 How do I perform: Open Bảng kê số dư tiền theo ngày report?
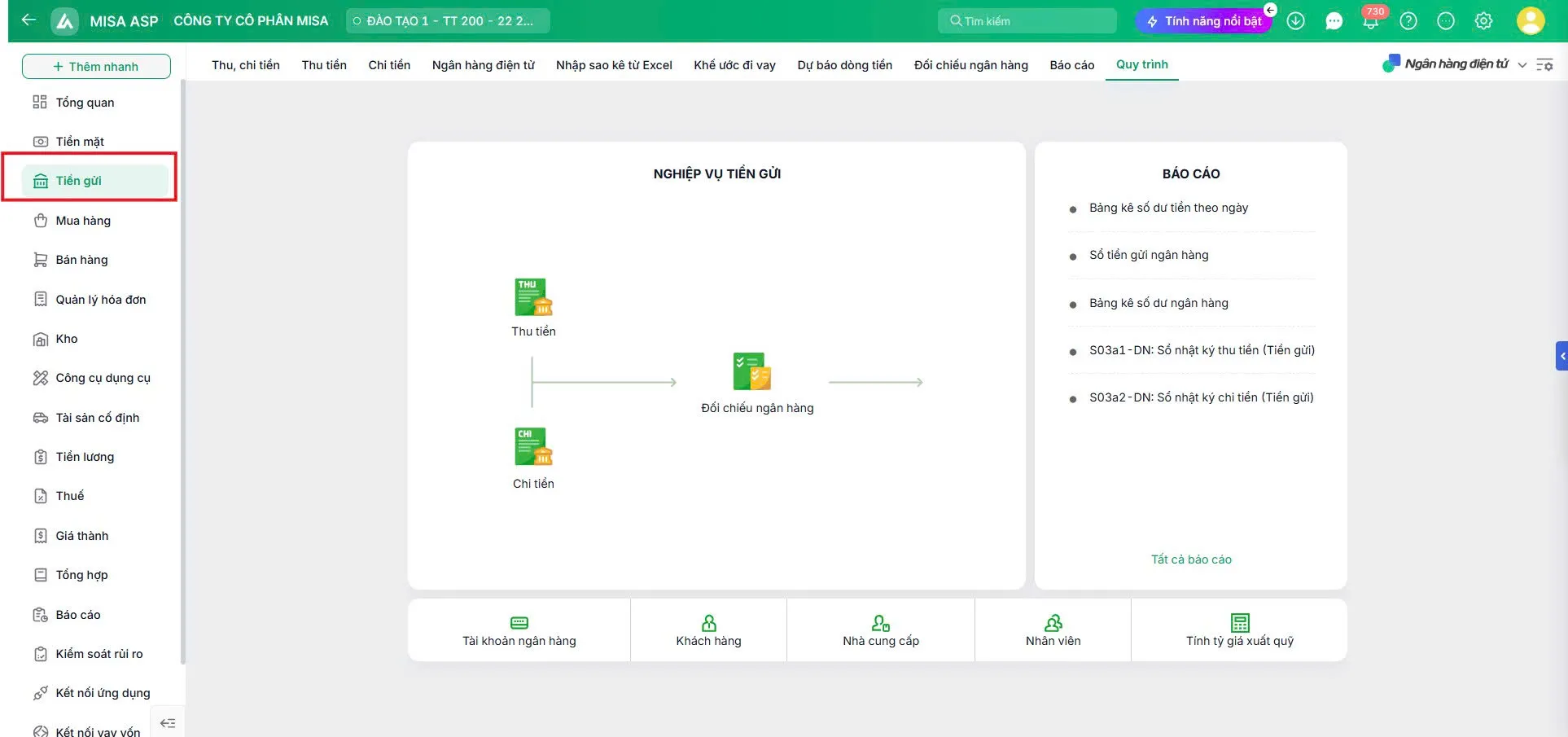[x=1168, y=208]
